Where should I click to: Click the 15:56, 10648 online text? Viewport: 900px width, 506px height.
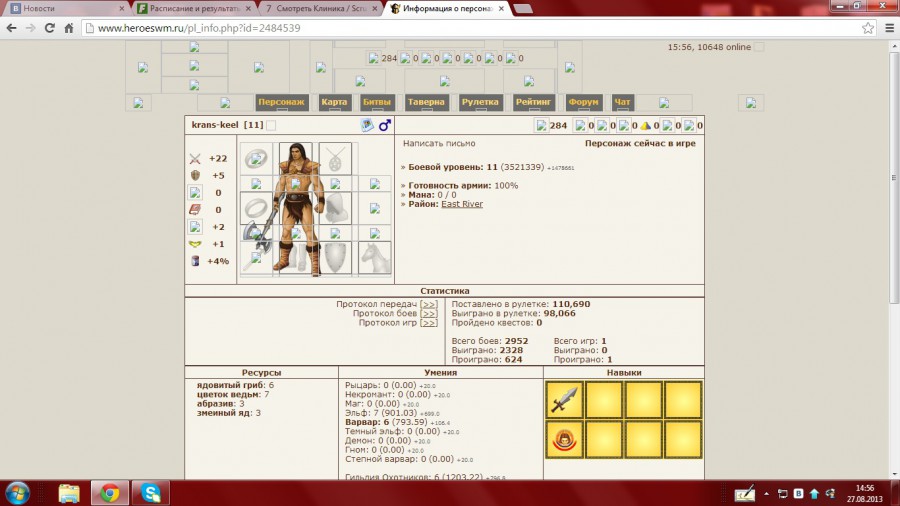coord(709,47)
